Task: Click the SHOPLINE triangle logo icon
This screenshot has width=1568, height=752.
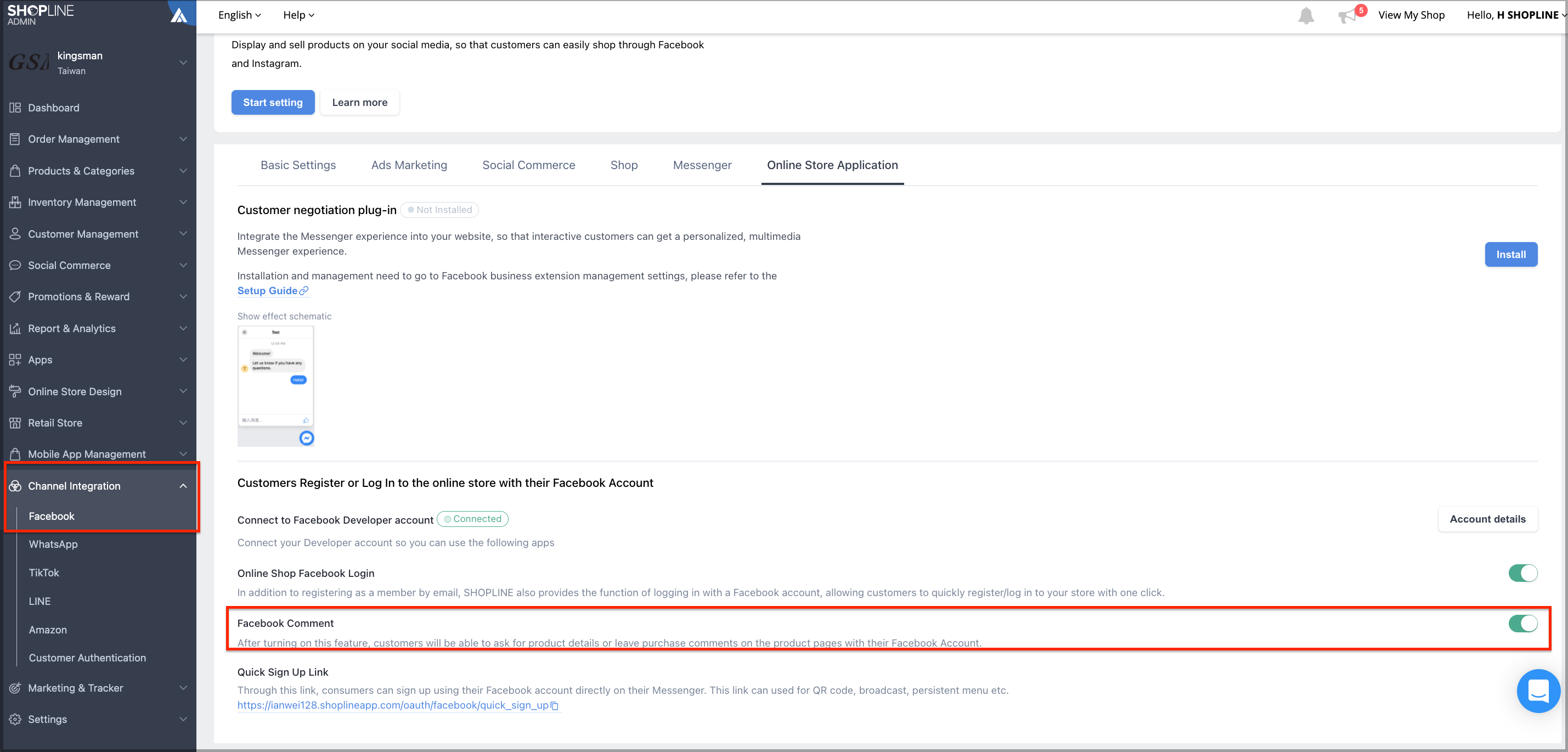Action: pyautogui.click(x=178, y=15)
